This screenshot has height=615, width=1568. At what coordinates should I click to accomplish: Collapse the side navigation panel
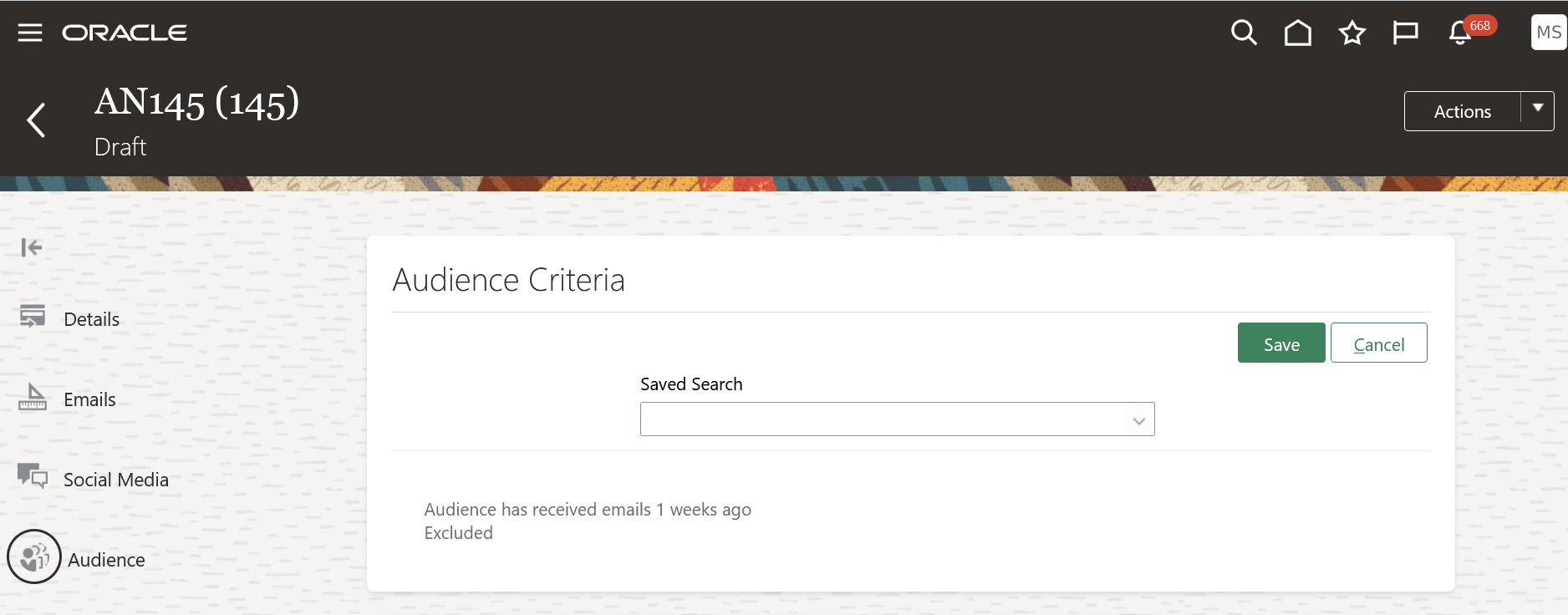coord(32,247)
